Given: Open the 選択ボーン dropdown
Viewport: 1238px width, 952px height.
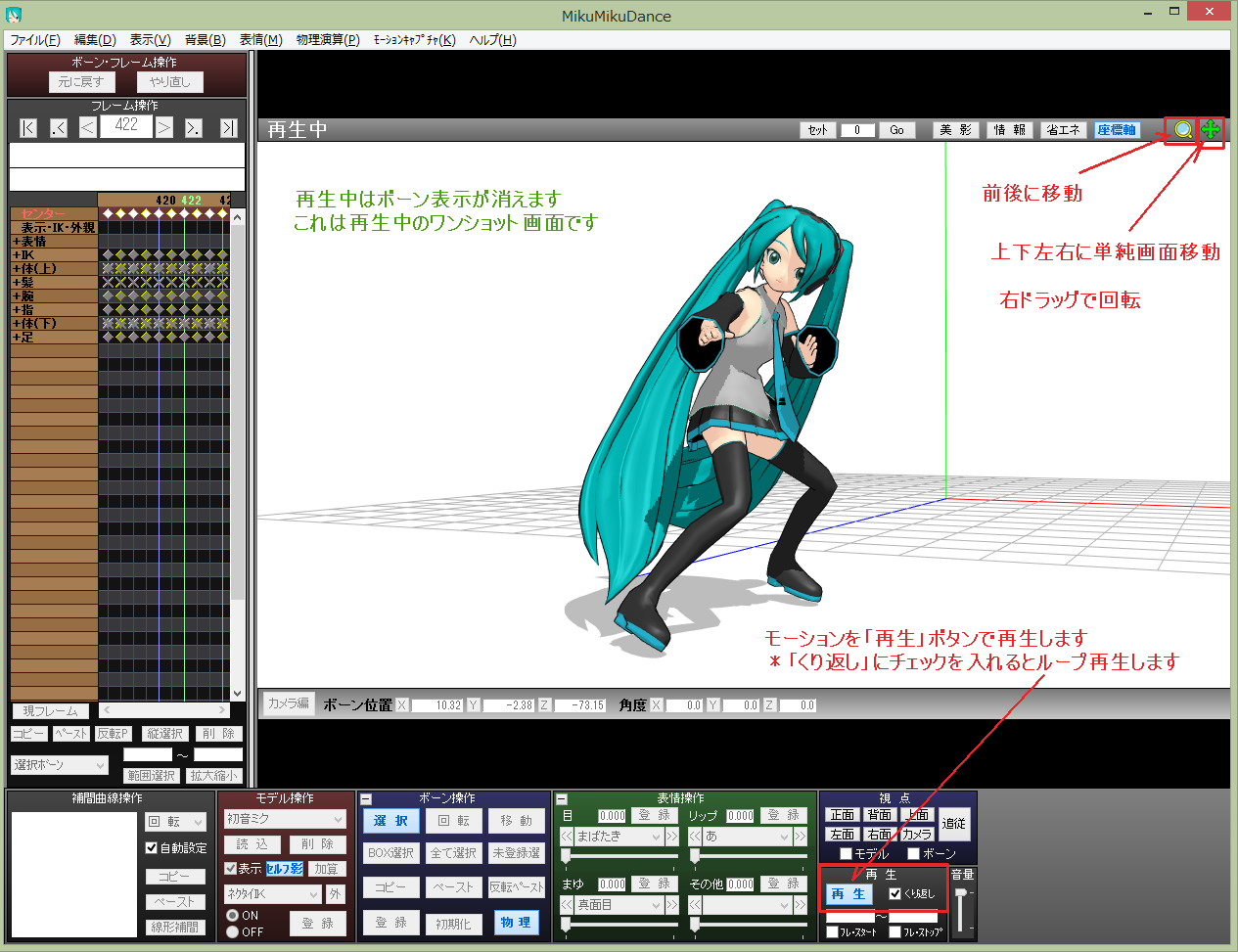Looking at the screenshot, I should 60,765.
